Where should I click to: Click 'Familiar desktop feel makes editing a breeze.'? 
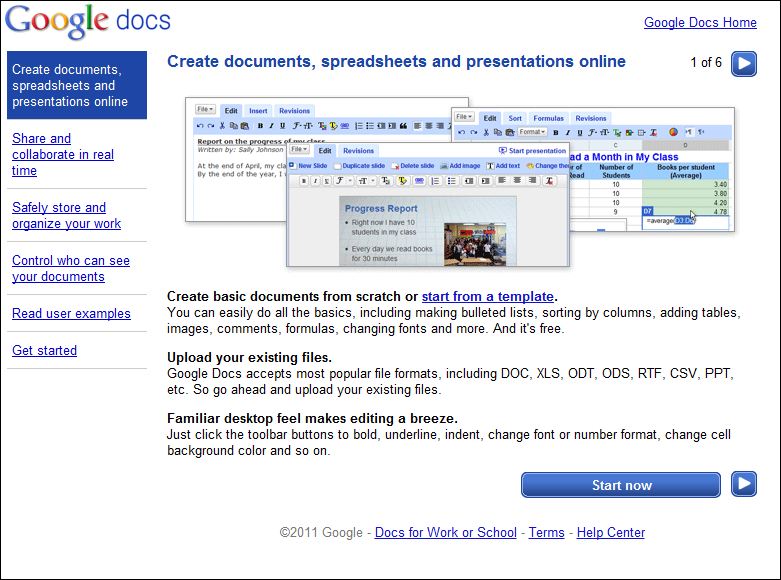point(312,418)
